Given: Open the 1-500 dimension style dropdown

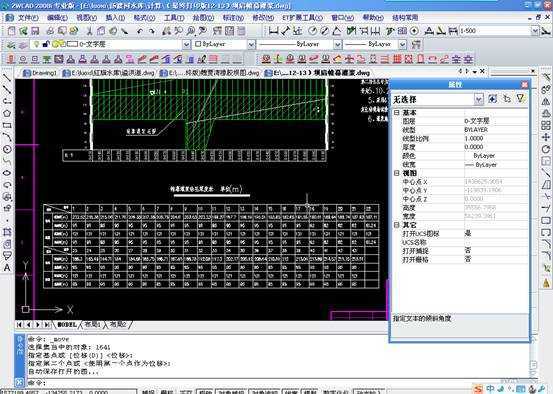Looking at the screenshot, I should click(x=535, y=31).
